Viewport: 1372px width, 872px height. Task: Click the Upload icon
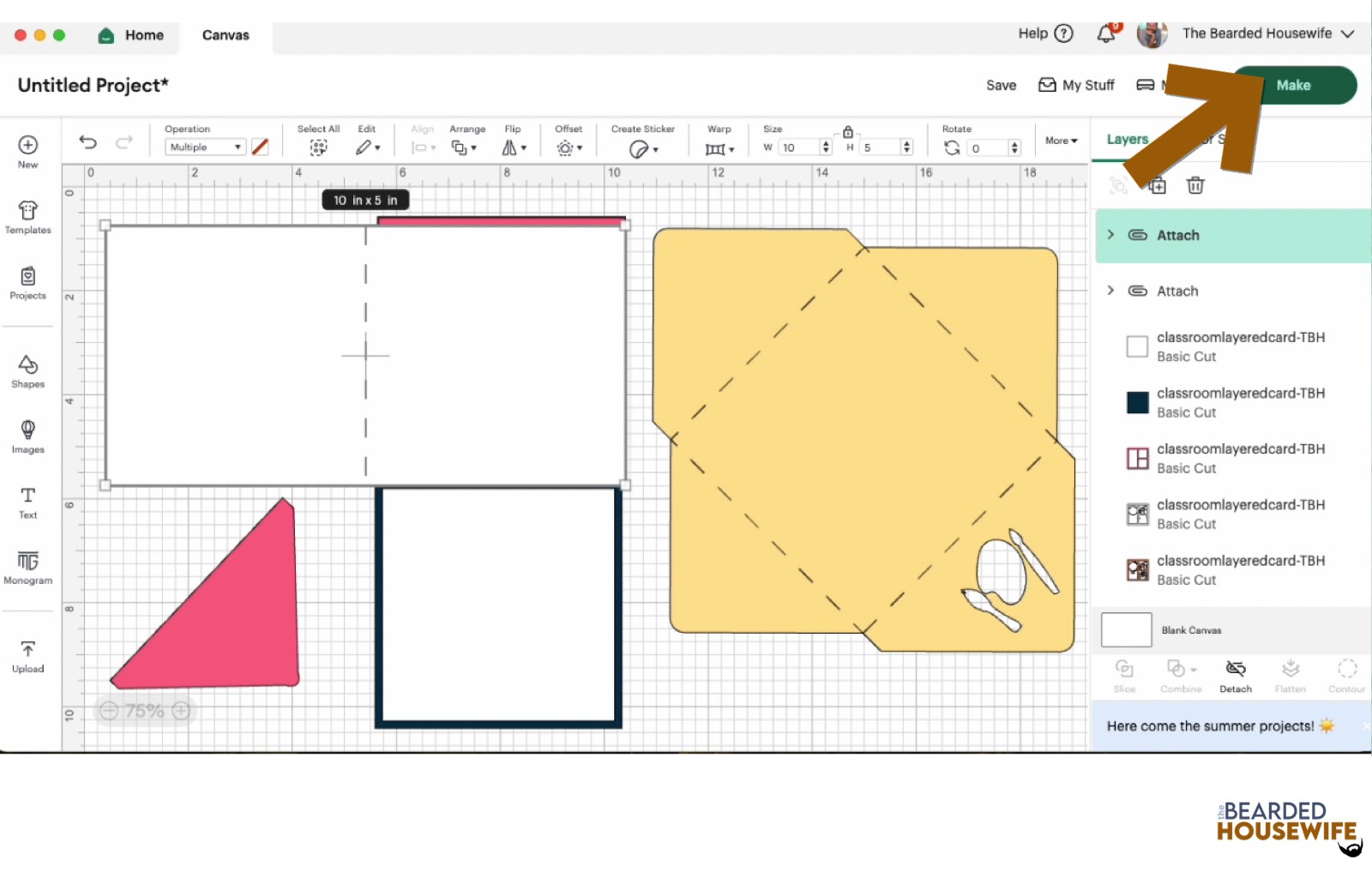[x=27, y=656]
